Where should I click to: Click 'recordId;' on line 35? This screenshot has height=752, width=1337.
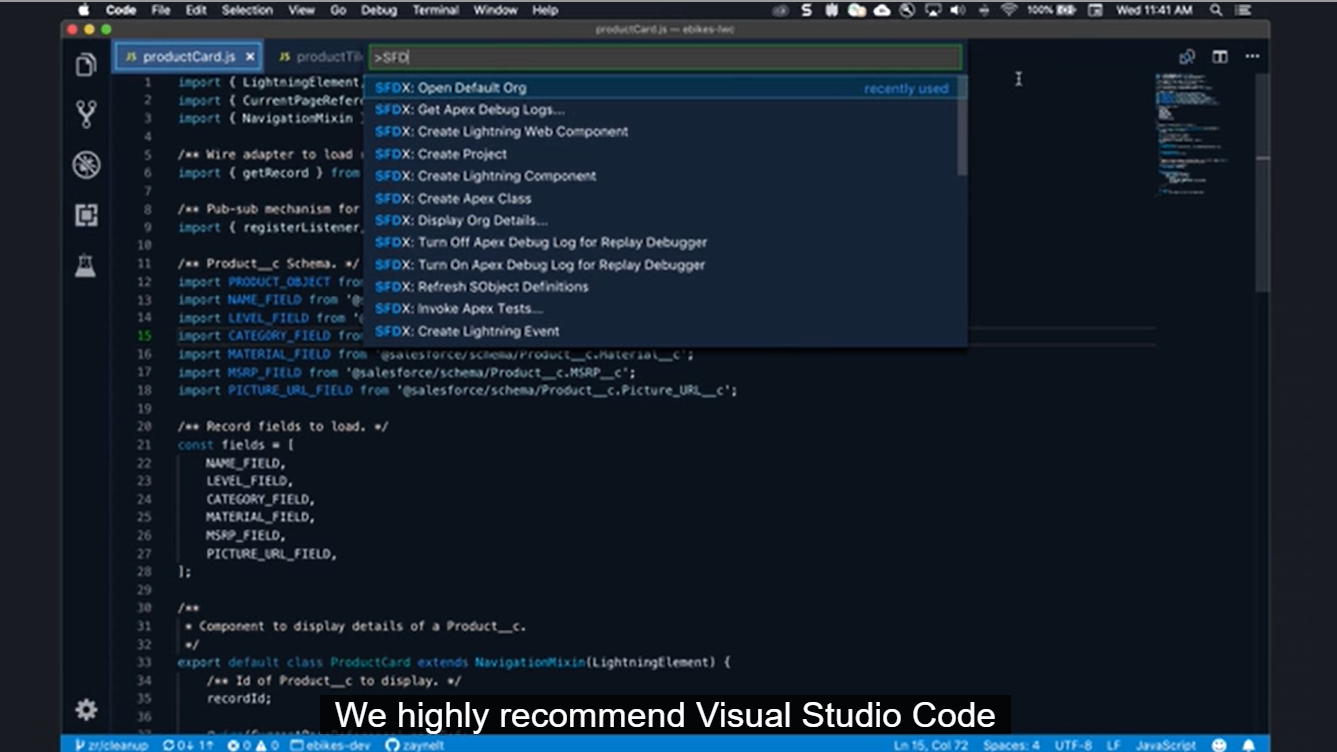point(239,699)
